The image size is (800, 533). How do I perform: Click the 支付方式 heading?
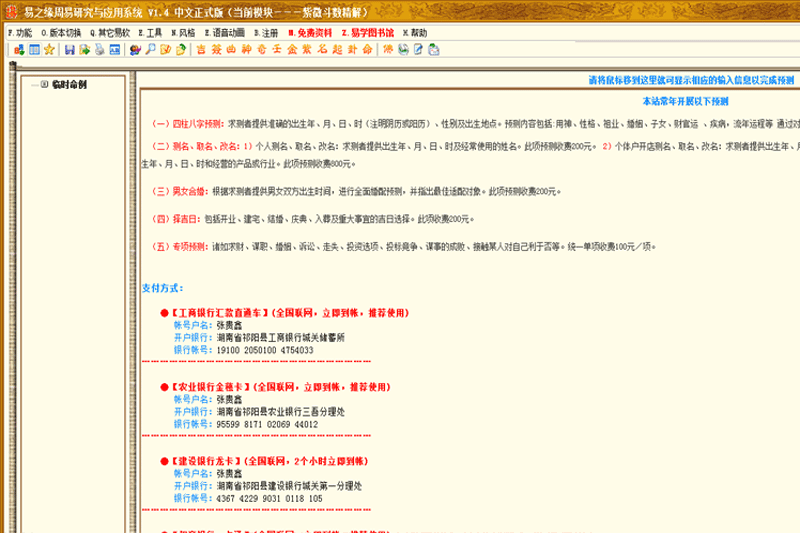coord(162,288)
